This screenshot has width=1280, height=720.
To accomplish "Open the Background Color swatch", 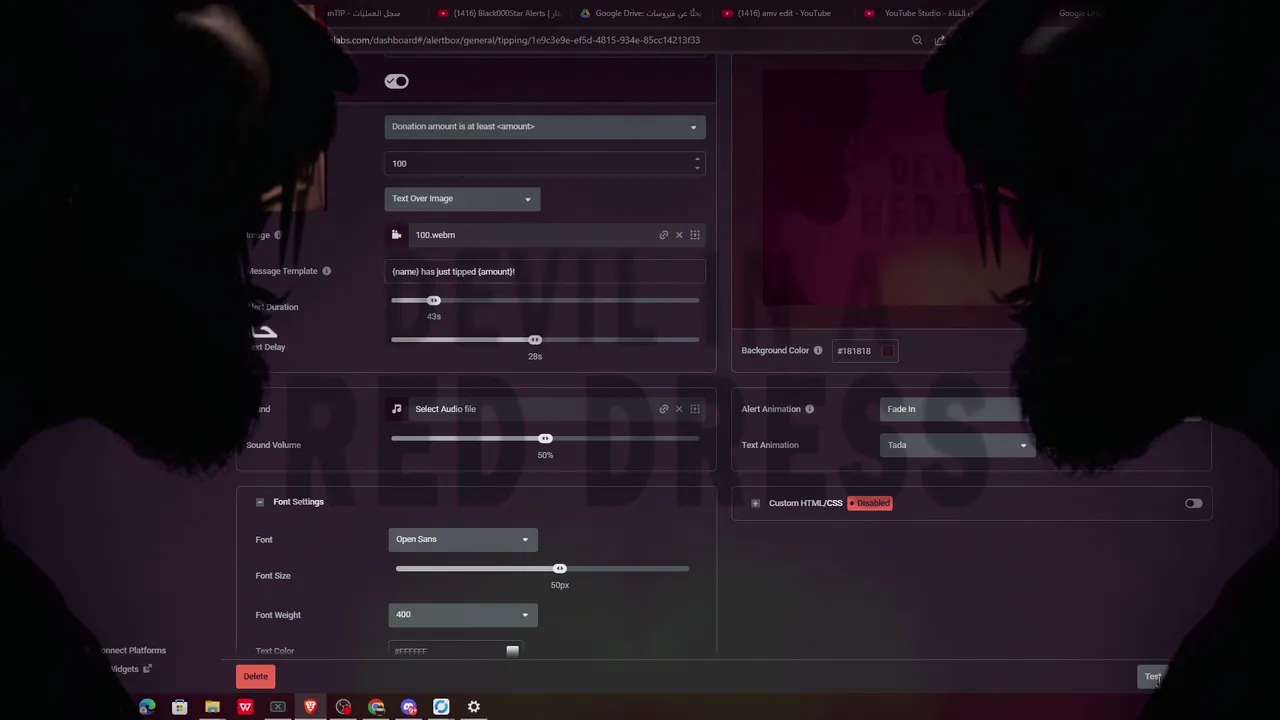I will point(888,351).
